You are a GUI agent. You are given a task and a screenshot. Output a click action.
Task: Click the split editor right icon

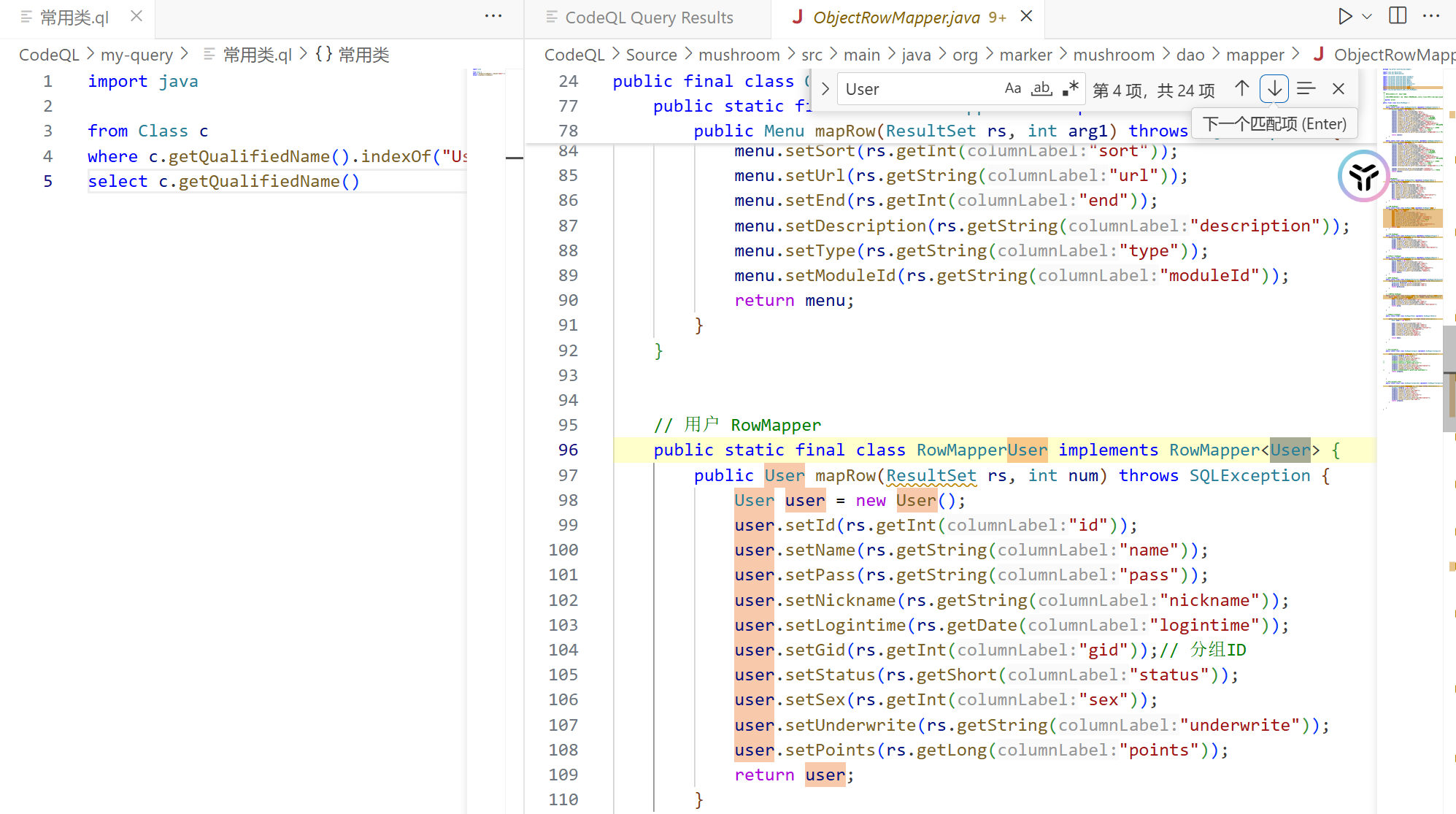coord(1398,16)
